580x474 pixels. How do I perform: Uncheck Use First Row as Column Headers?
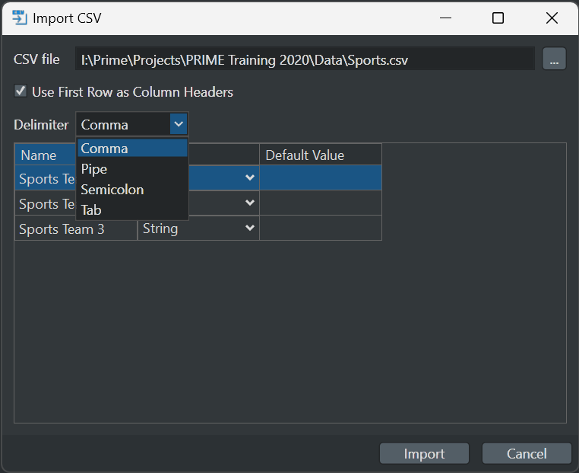pyautogui.click(x=20, y=91)
